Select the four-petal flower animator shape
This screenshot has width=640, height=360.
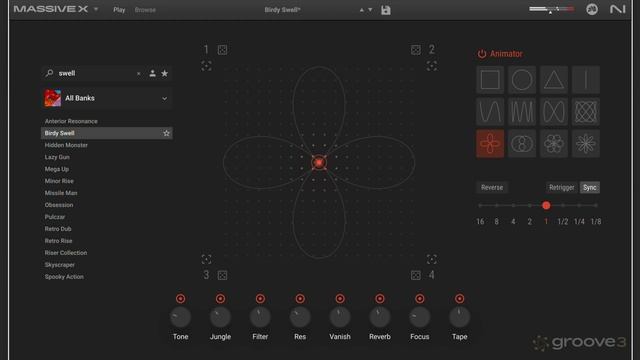(x=490, y=144)
